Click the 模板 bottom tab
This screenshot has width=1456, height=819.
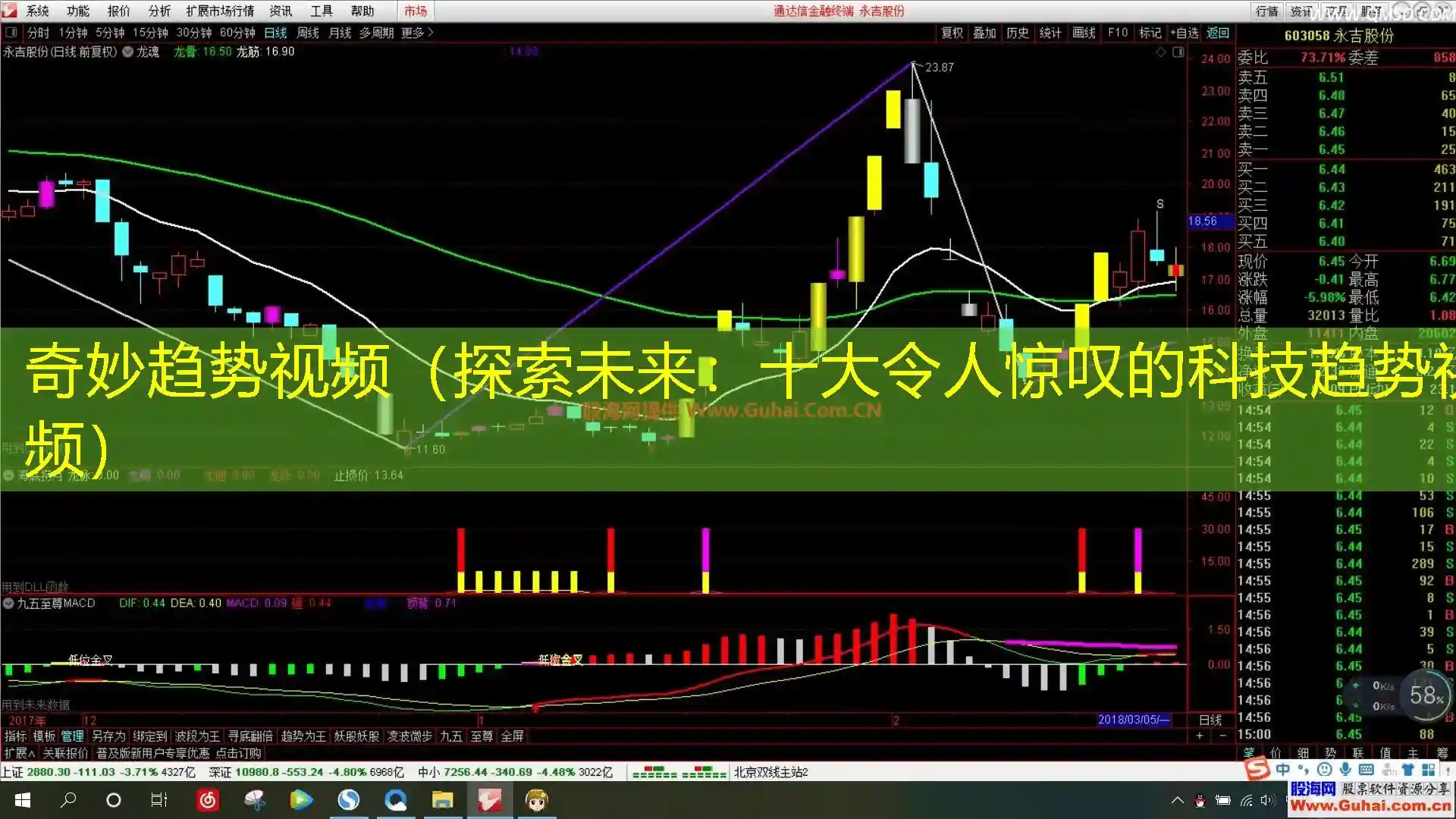click(44, 736)
